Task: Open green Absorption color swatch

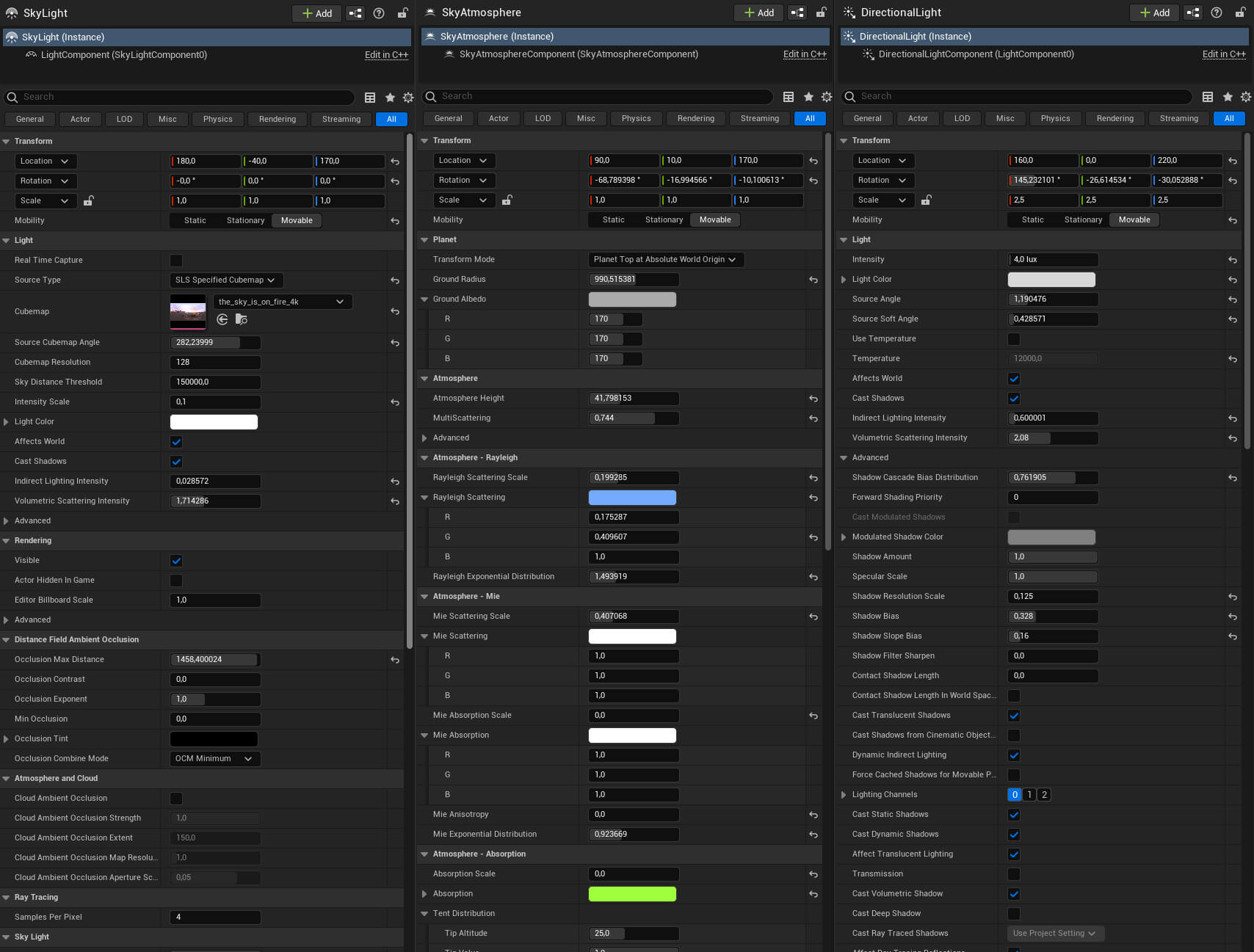Action: (632, 894)
